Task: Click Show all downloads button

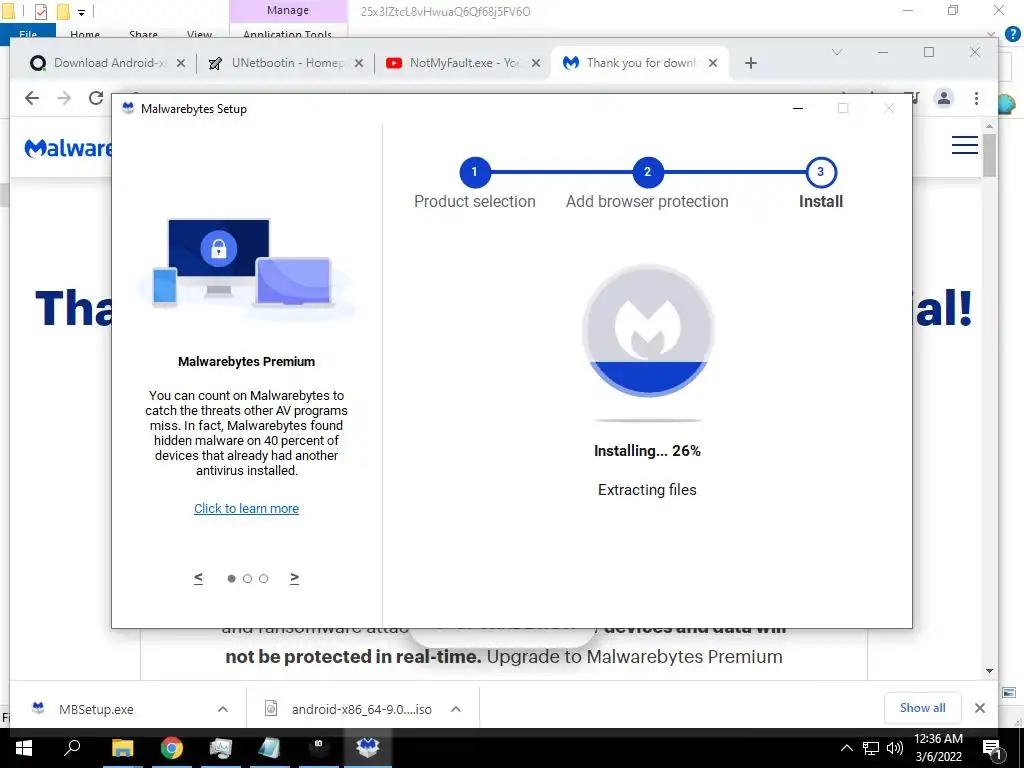Action: 922,708
